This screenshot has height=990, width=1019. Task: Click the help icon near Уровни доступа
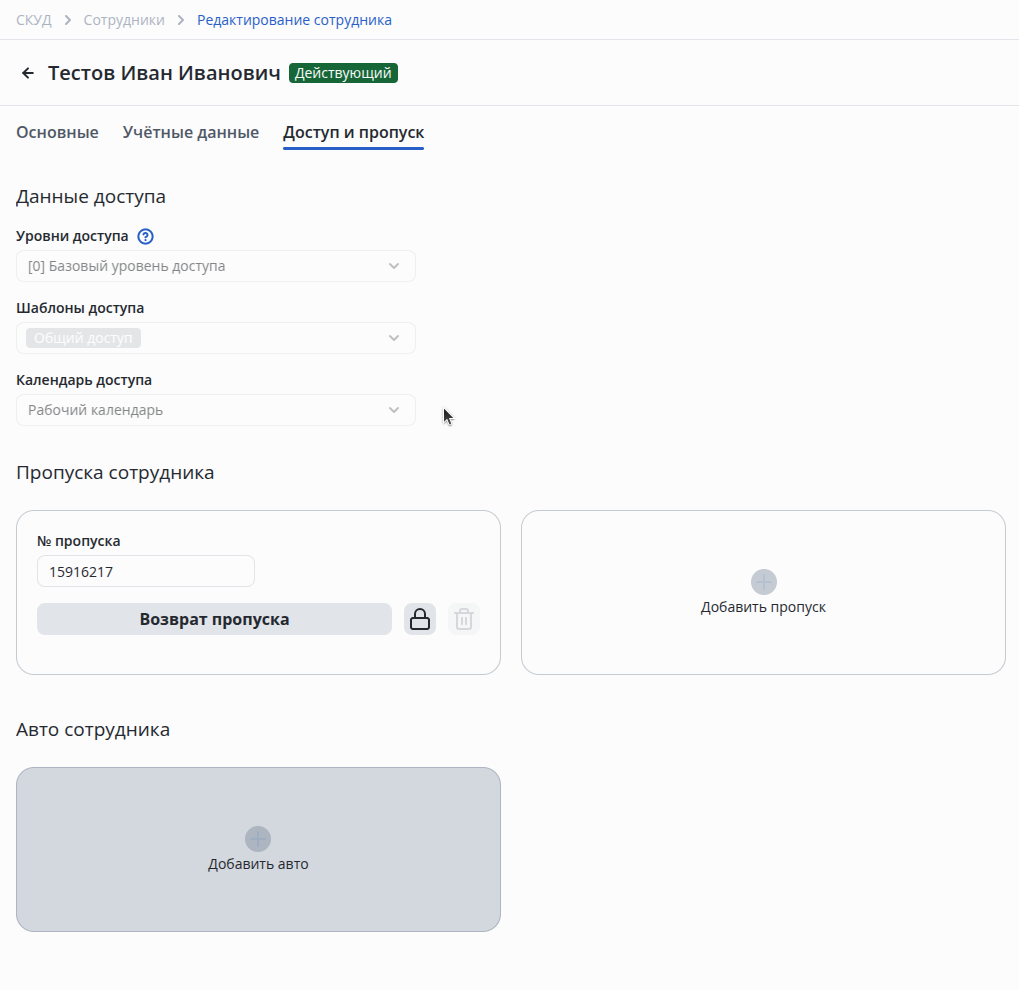click(x=145, y=237)
